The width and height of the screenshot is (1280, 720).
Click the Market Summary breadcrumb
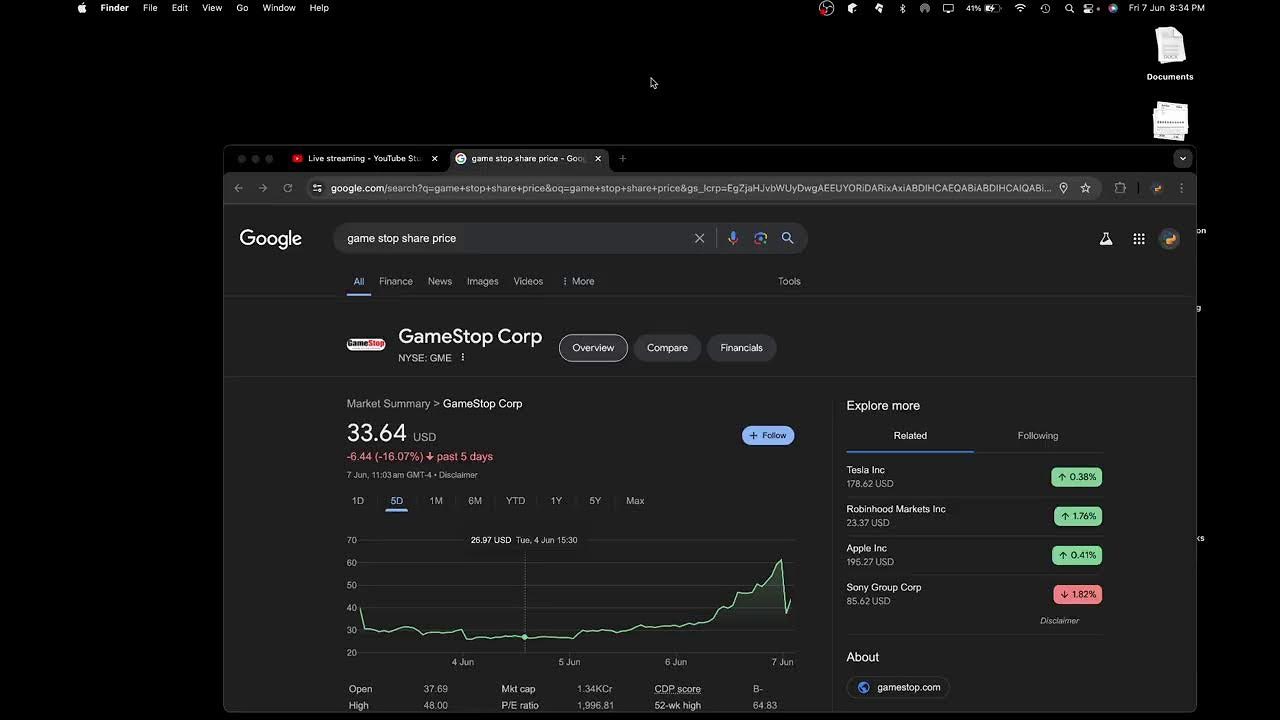[x=388, y=404]
